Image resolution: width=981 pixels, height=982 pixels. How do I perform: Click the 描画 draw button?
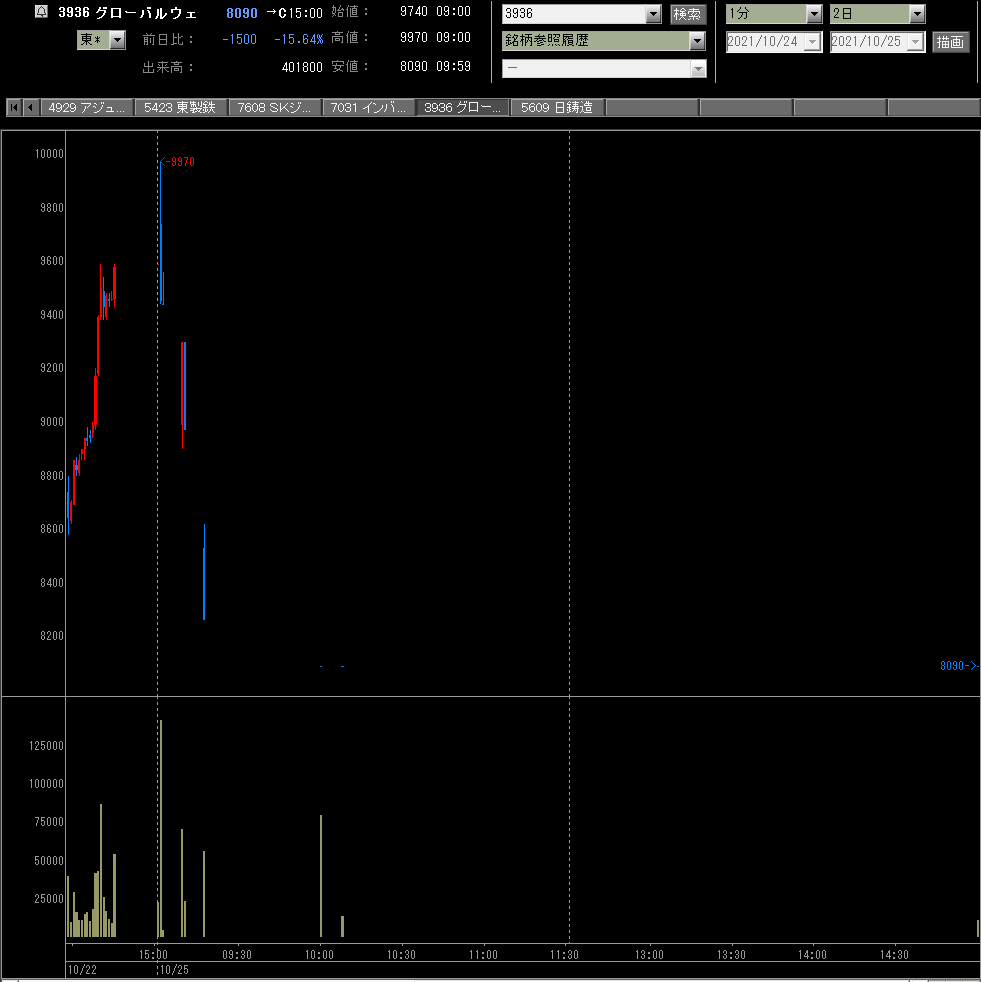950,42
